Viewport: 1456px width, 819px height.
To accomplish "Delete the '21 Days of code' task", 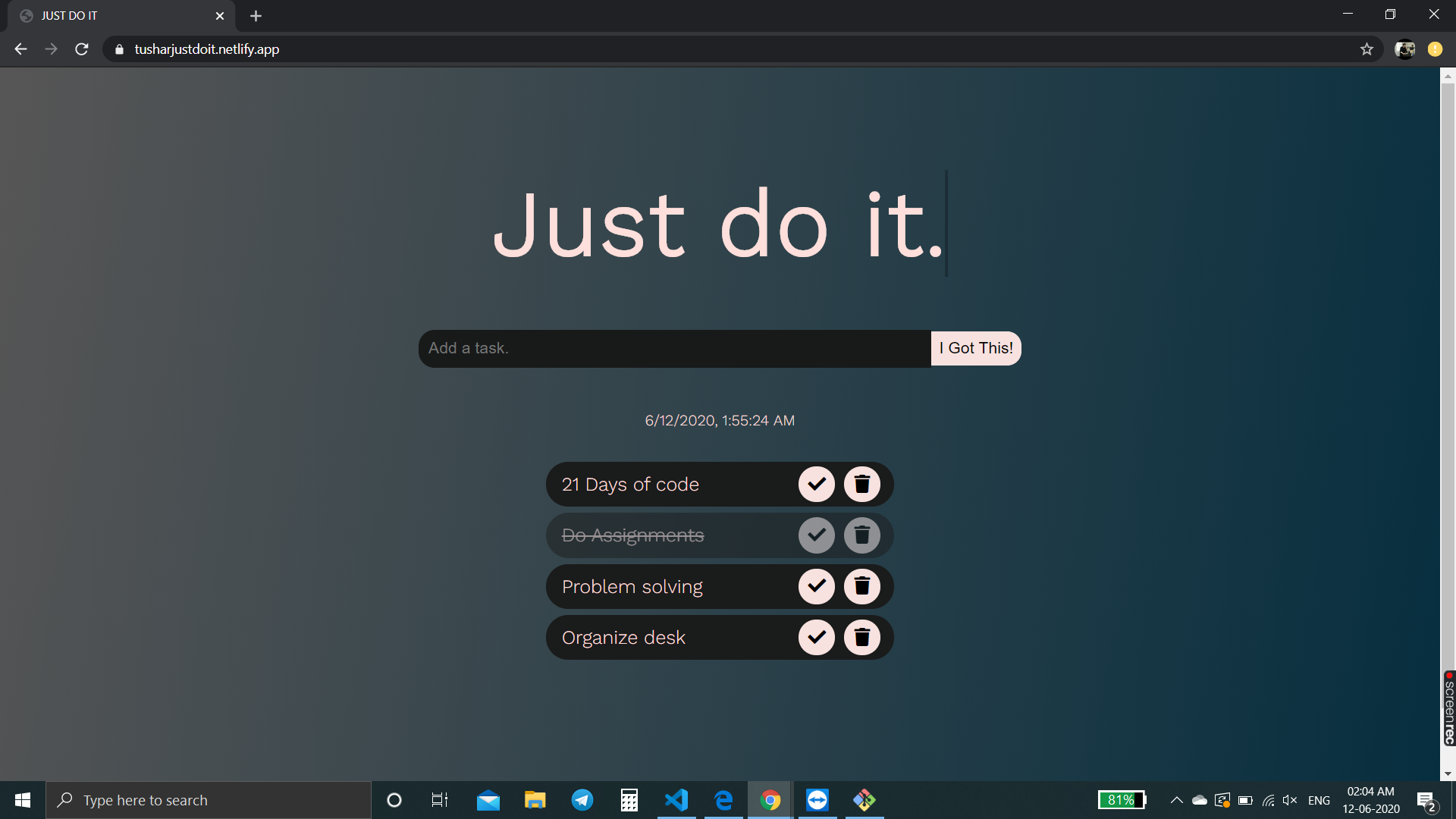I will tap(862, 484).
